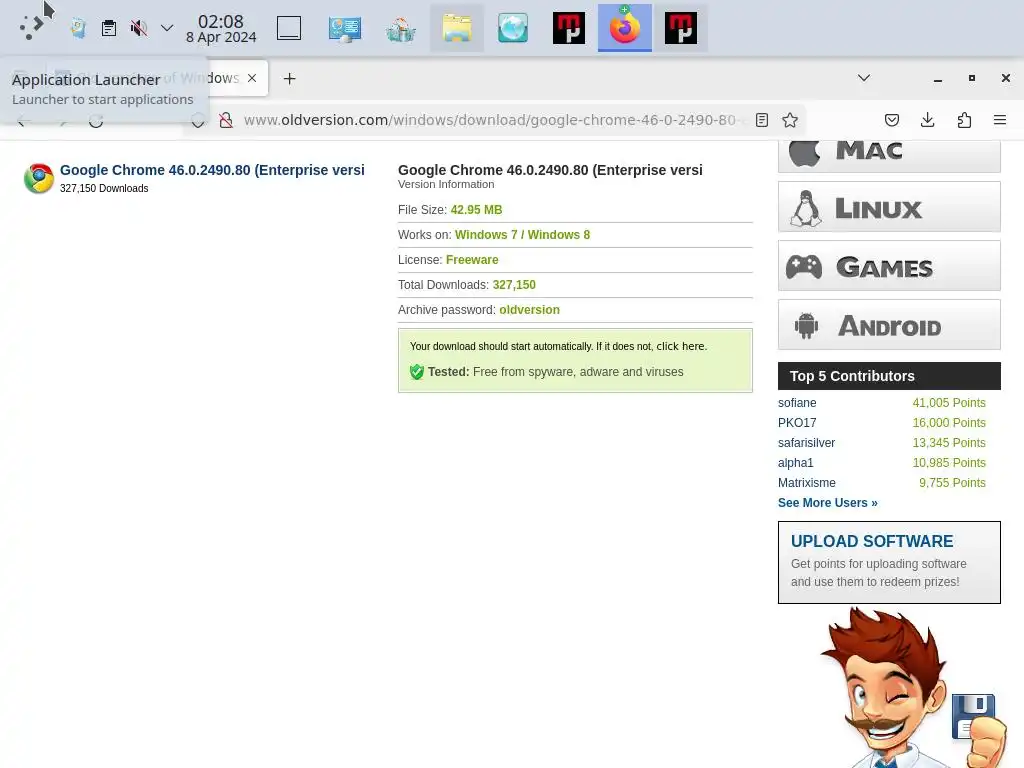Click the green Tested shield icon
This screenshot has width=1024, height=768.
click(417, 372)
